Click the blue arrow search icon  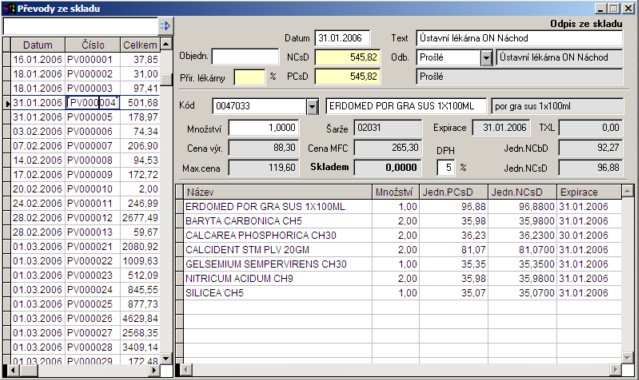[x=165, y=26]
